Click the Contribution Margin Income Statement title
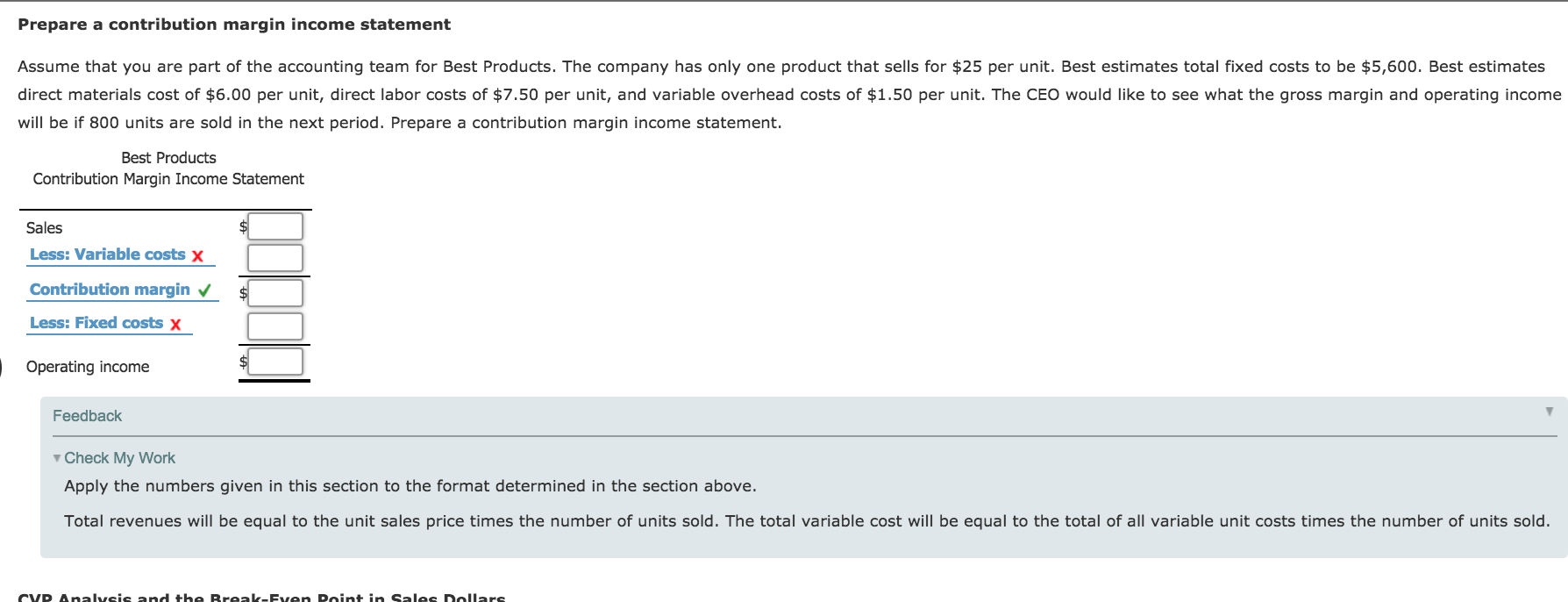Screen dimensions: 1568x602 coord(167,178)
